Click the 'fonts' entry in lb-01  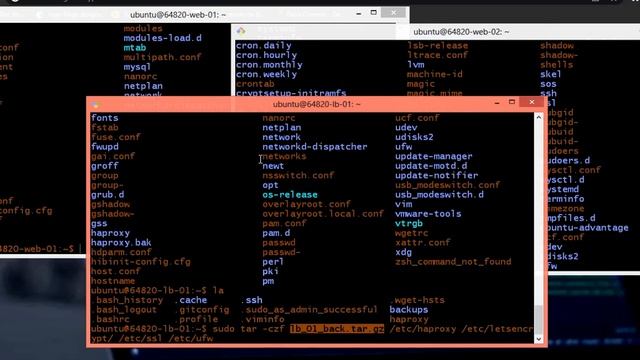105,118
